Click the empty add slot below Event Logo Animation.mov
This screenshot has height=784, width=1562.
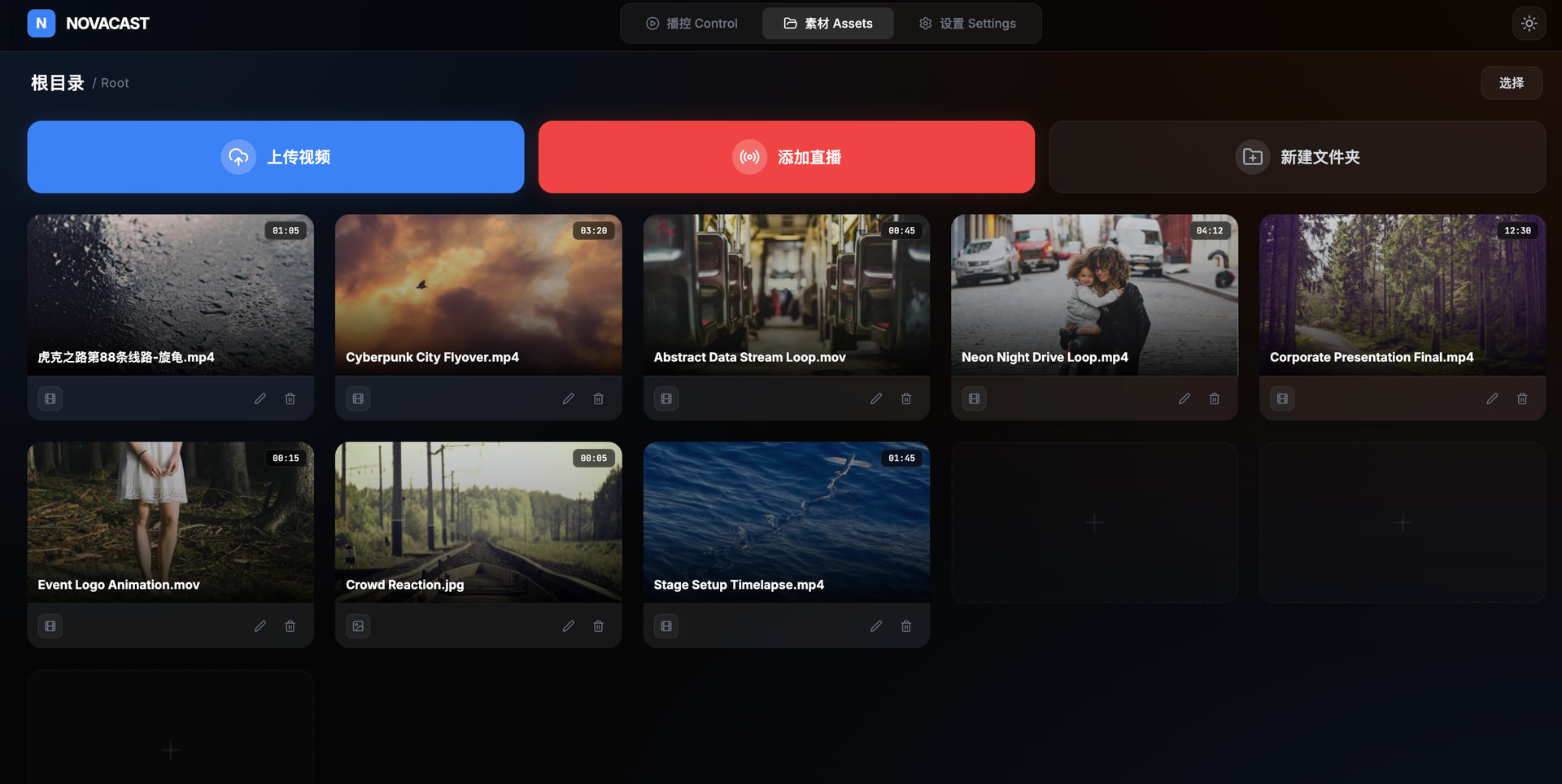pyautogui.click(x=171, y=727)
